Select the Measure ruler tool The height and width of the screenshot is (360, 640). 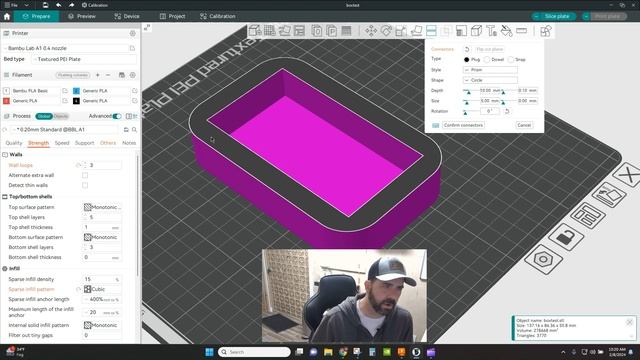[522, 31]
